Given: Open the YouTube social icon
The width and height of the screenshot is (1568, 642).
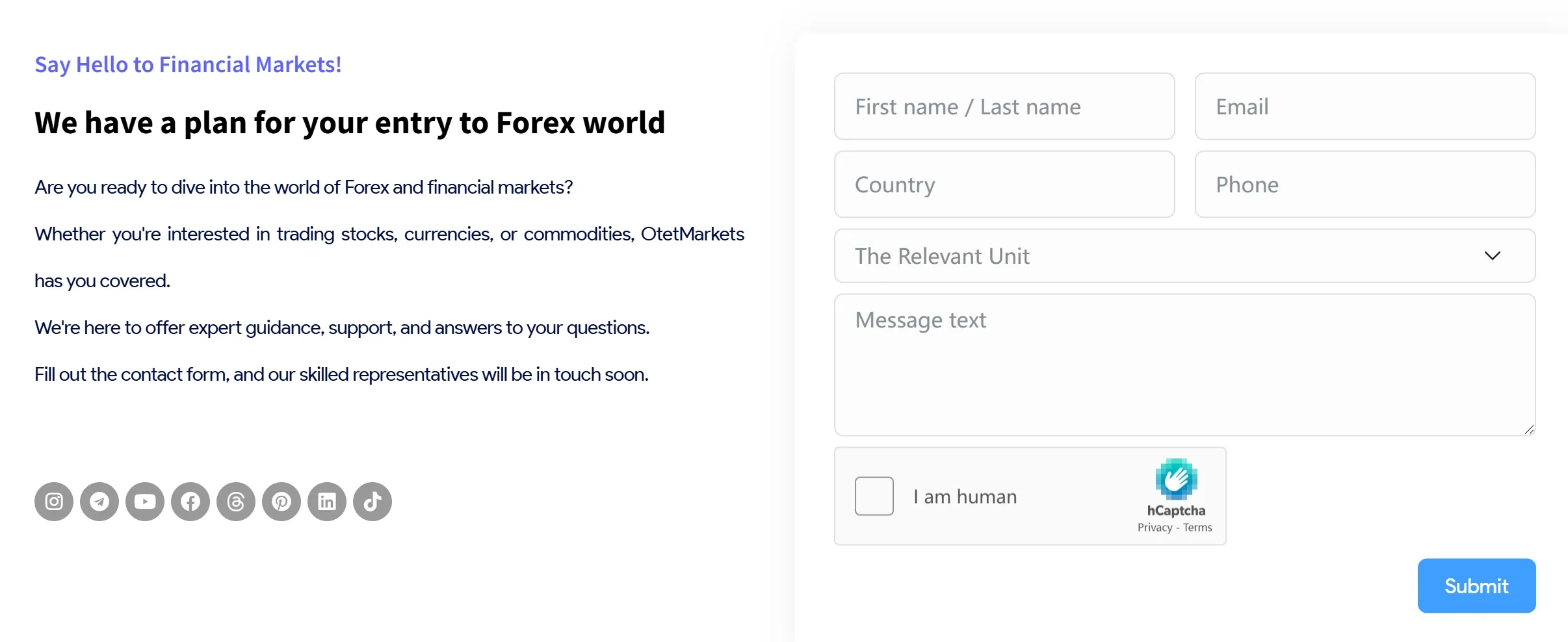Looking at the screenshot, I should 145,502.
